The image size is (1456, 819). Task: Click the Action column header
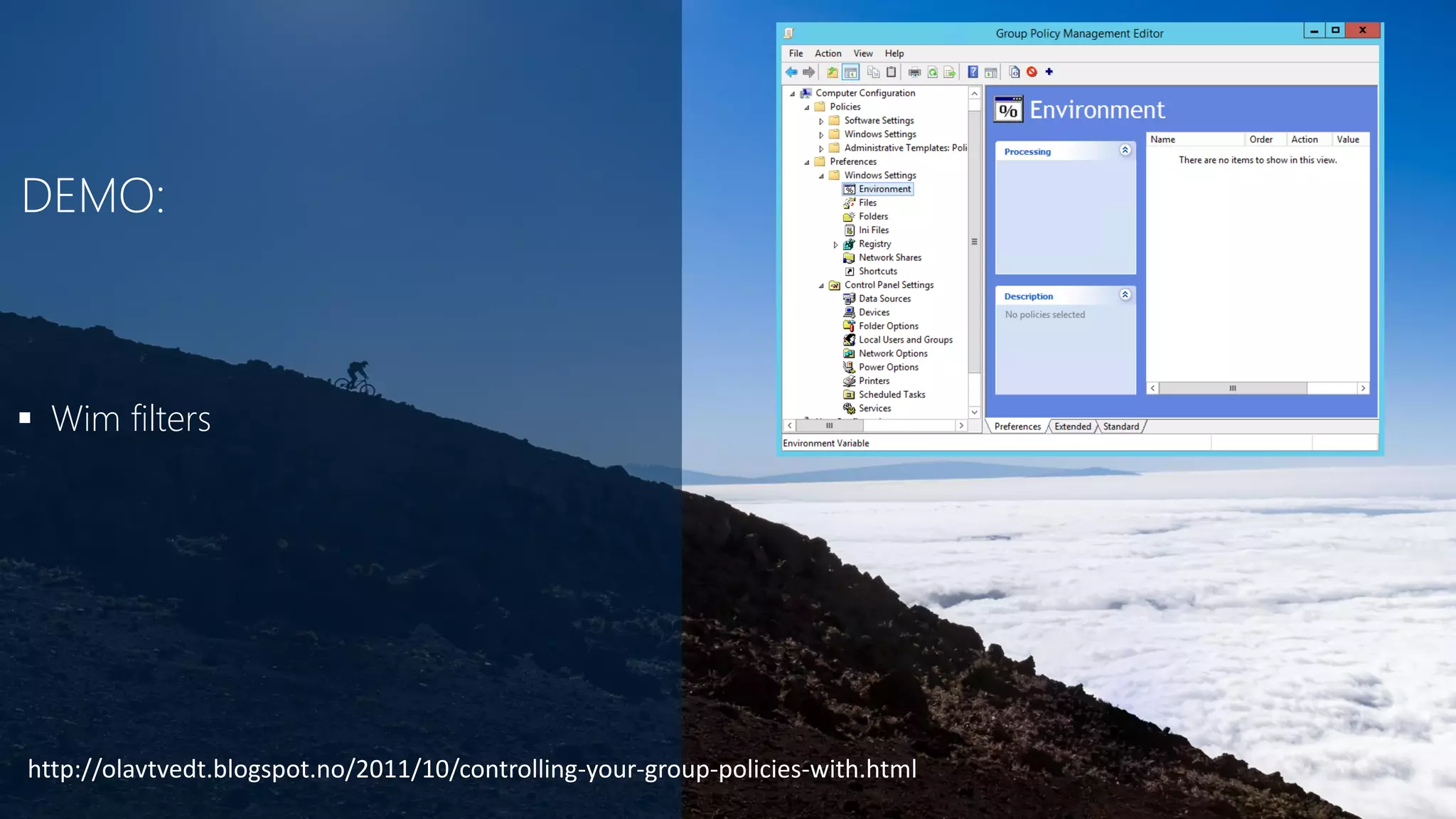[x=1308, y=139]
